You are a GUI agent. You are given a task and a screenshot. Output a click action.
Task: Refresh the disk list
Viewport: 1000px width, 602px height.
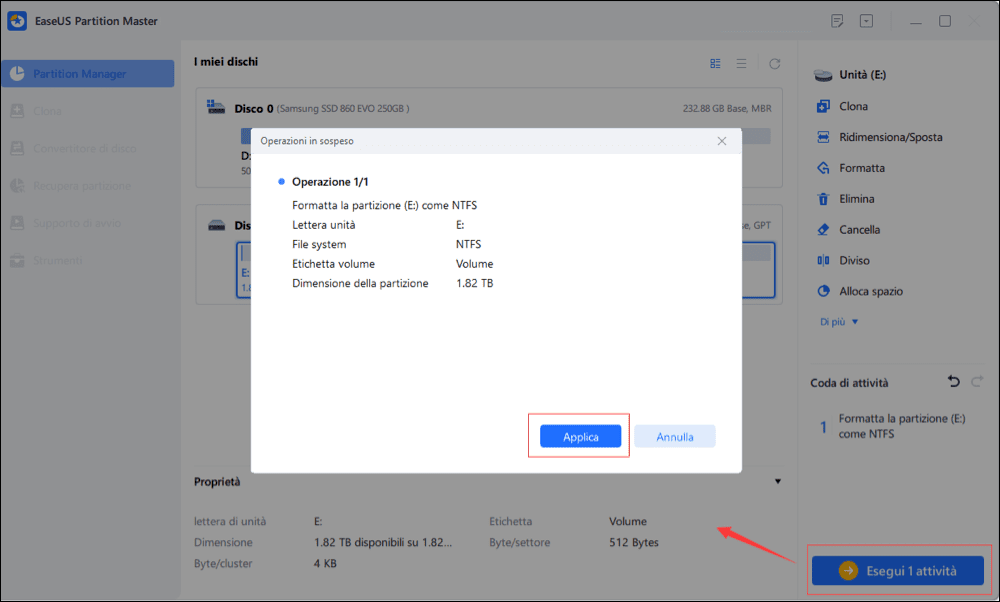775,64
